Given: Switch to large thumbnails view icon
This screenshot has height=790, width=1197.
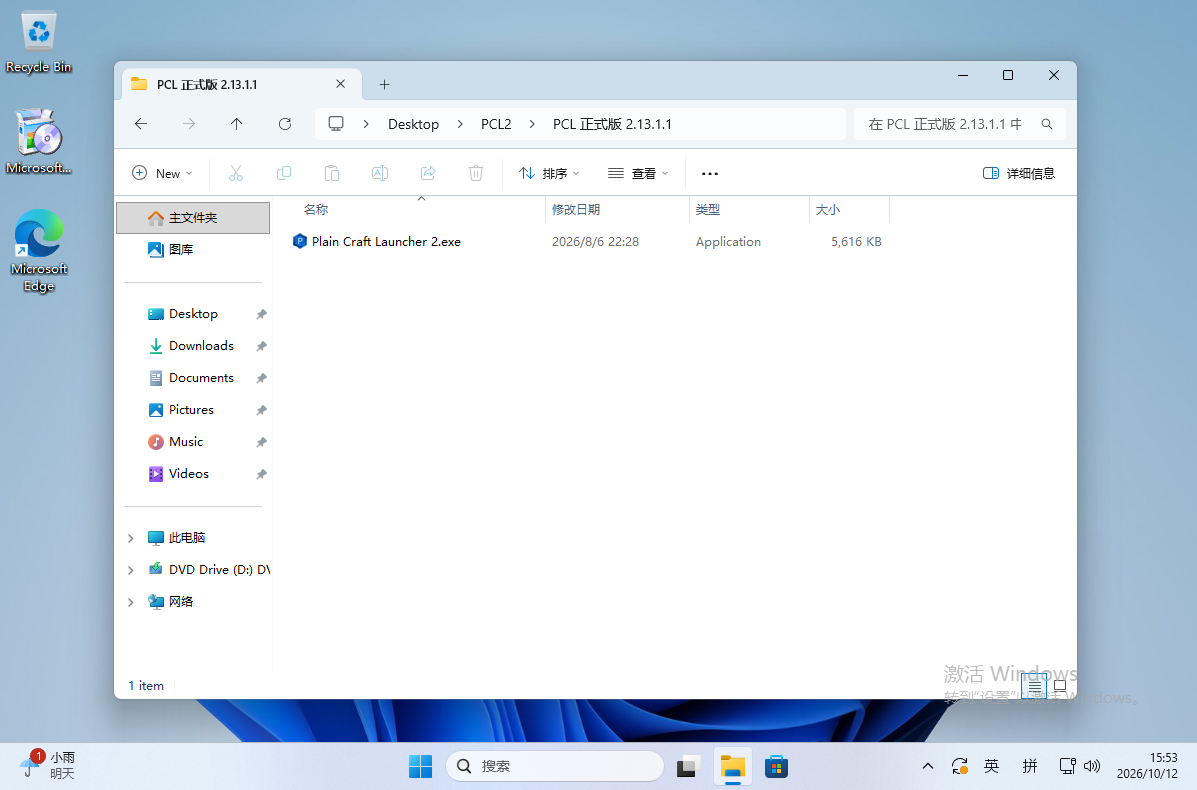Looking at the screenshot, I should (1060, 686).
